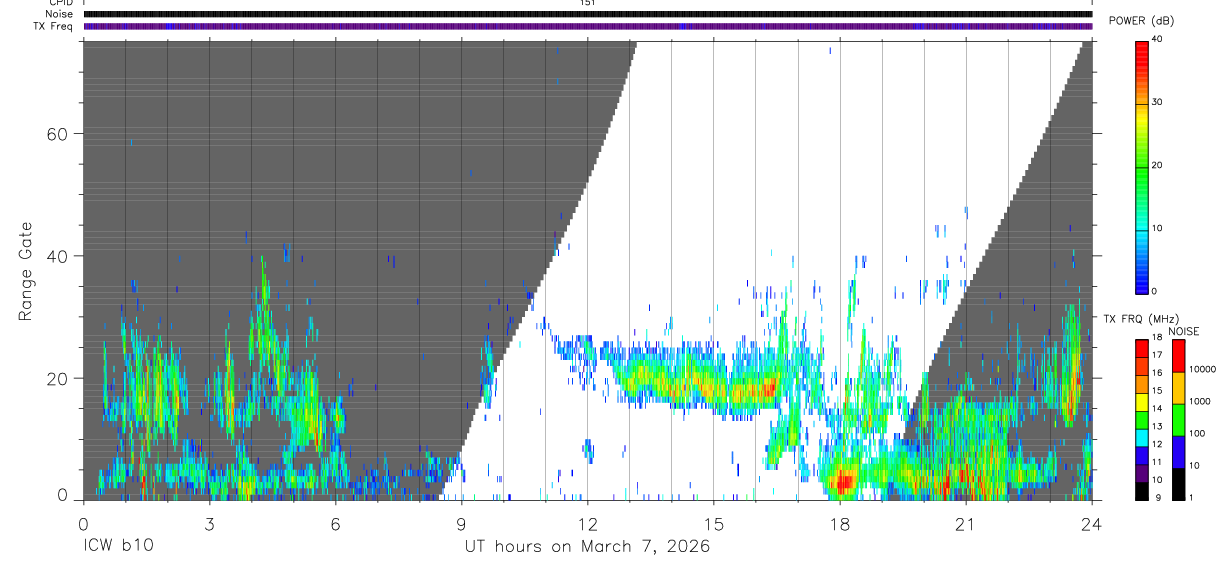Click the purple 10–11 MHz TX FRQ swatch
The image size is (1228, 567).
(1142, 473)
